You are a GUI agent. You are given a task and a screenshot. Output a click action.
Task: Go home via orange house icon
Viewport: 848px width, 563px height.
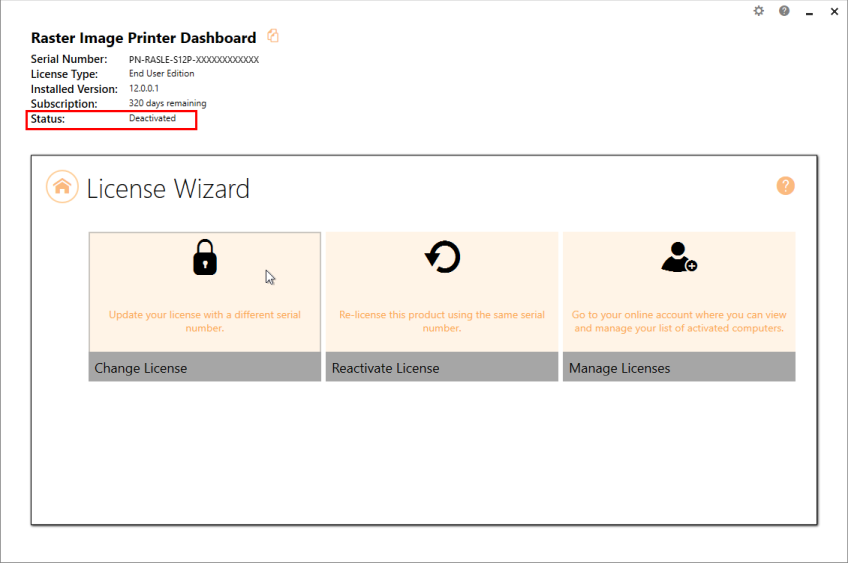click(x=62, y=187)
